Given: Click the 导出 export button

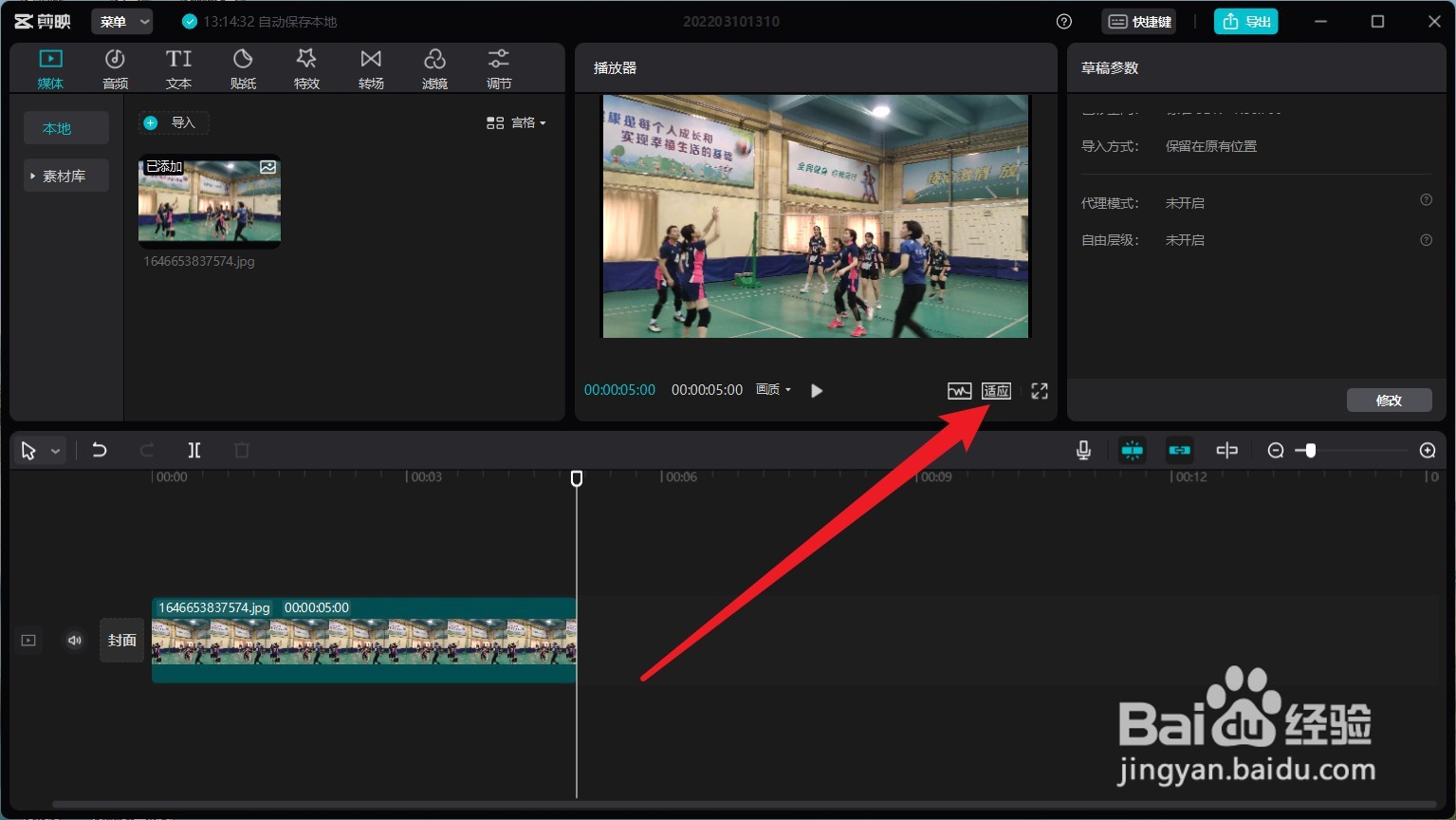Looking at the screenshot, I should click(x=1245, y=20).
